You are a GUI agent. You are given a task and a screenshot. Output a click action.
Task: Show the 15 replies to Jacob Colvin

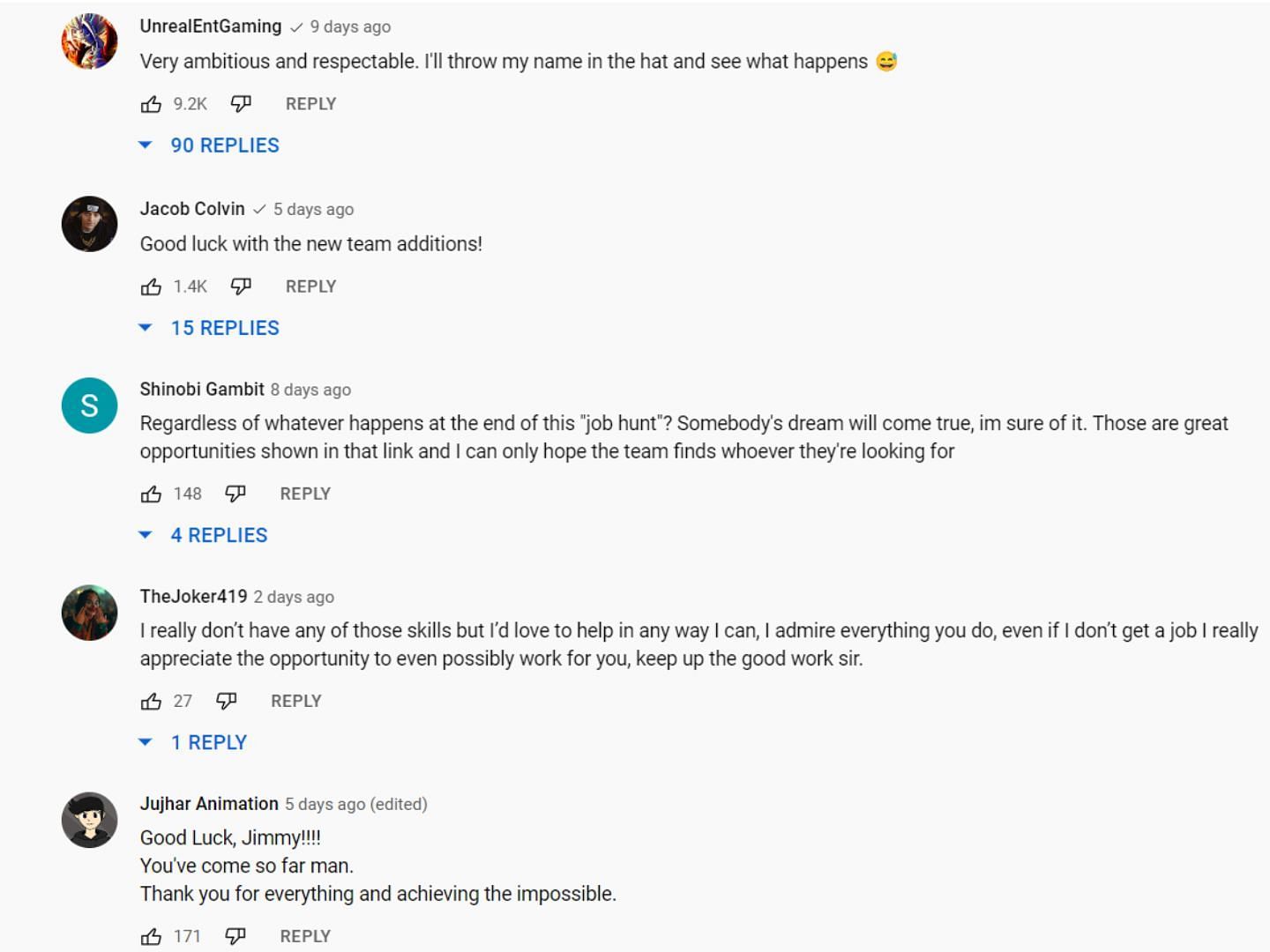click(x=225, y=327)
